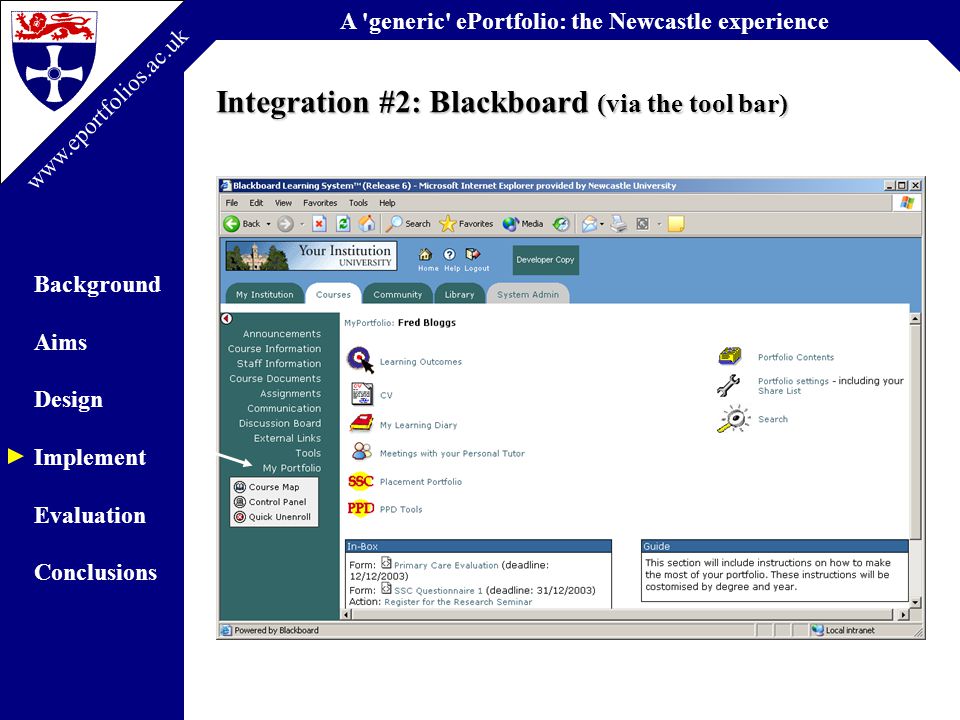This screenshot has height=720, width=960.
Task: Open the Favorites menu
Action: tap(320, 203)
